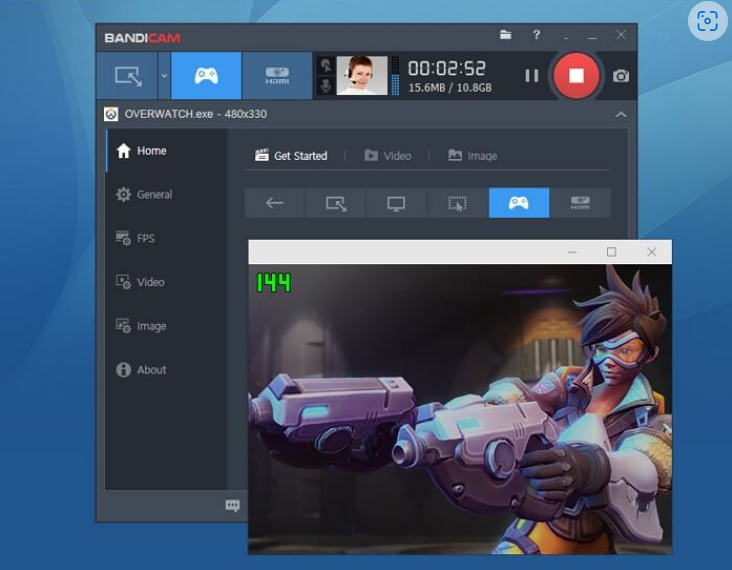Image resolution: width=732 pixels, height=570 pixels.
Task: Open FPS settings in sidebar
Action: tap(135, 238)
